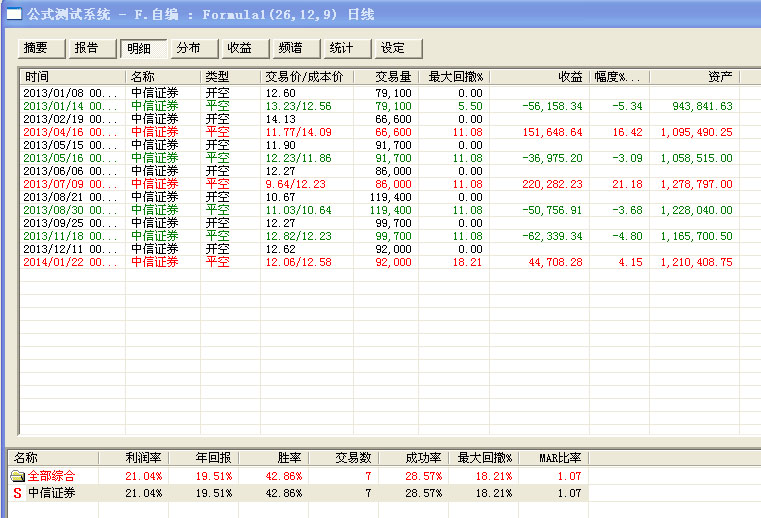Select the 明细 tab
The image size is (761, 518).
pyautogui.click(x=144, y=49)
